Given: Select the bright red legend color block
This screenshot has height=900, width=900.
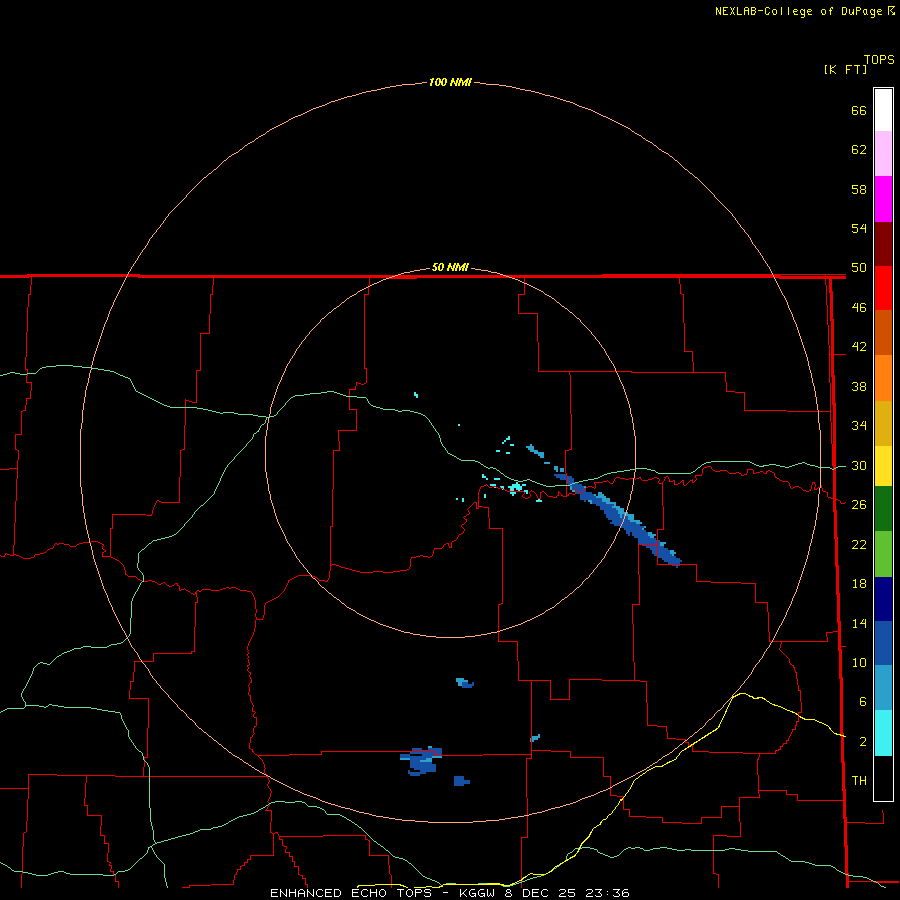Looking at the screenshot, I should coord(883,288).
